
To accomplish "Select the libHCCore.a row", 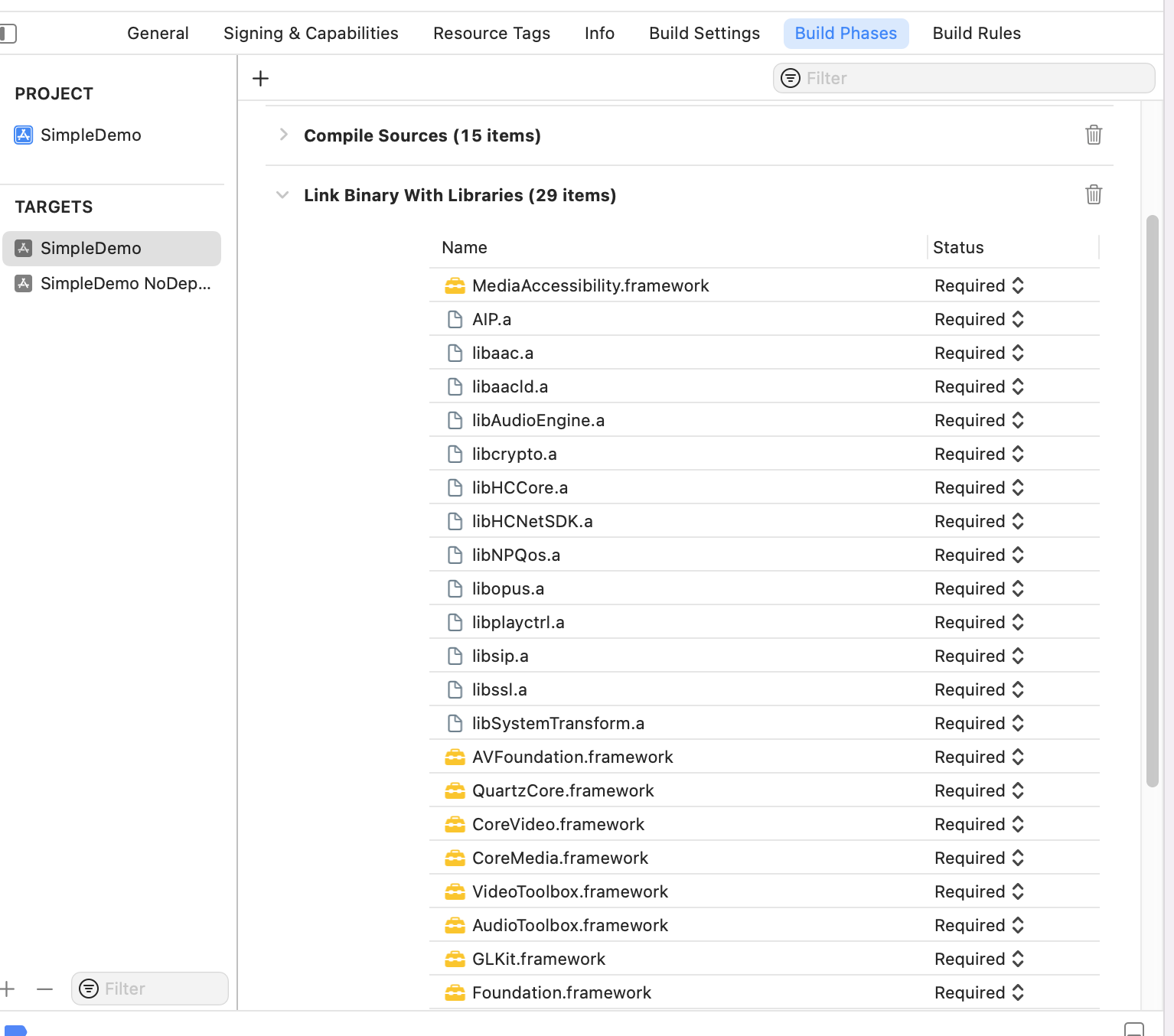I will pos(765,487).
